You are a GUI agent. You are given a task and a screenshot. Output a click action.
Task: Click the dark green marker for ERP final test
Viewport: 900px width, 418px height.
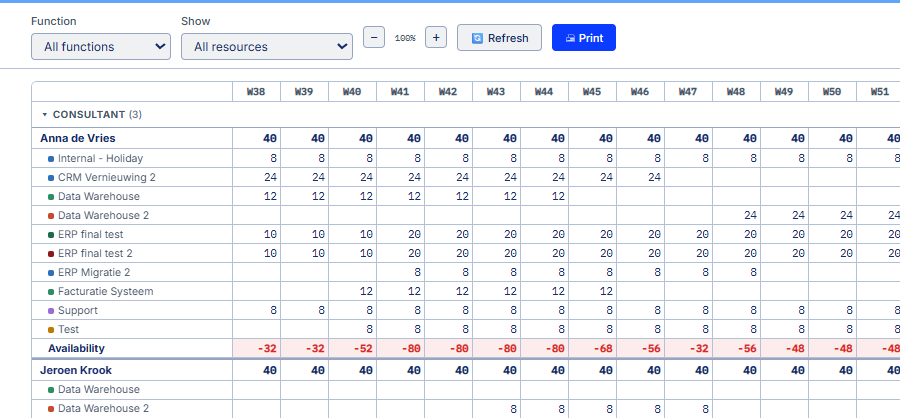pyautogui.click(x=51, y=235)
